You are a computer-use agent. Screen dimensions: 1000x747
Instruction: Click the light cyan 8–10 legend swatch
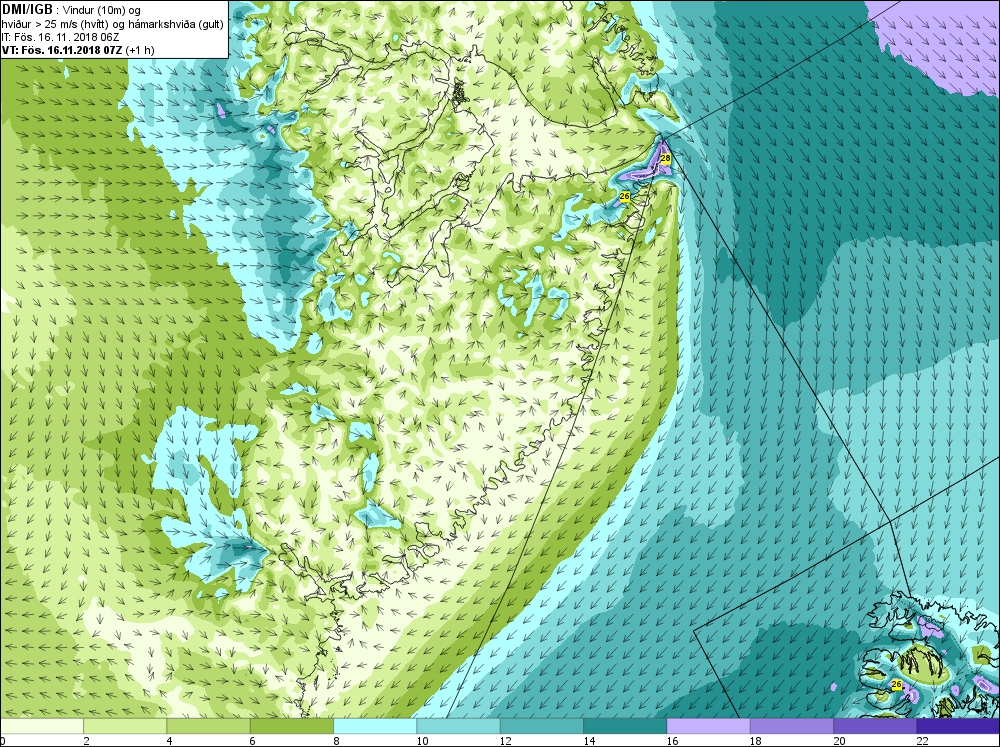(x=375, y=726)
